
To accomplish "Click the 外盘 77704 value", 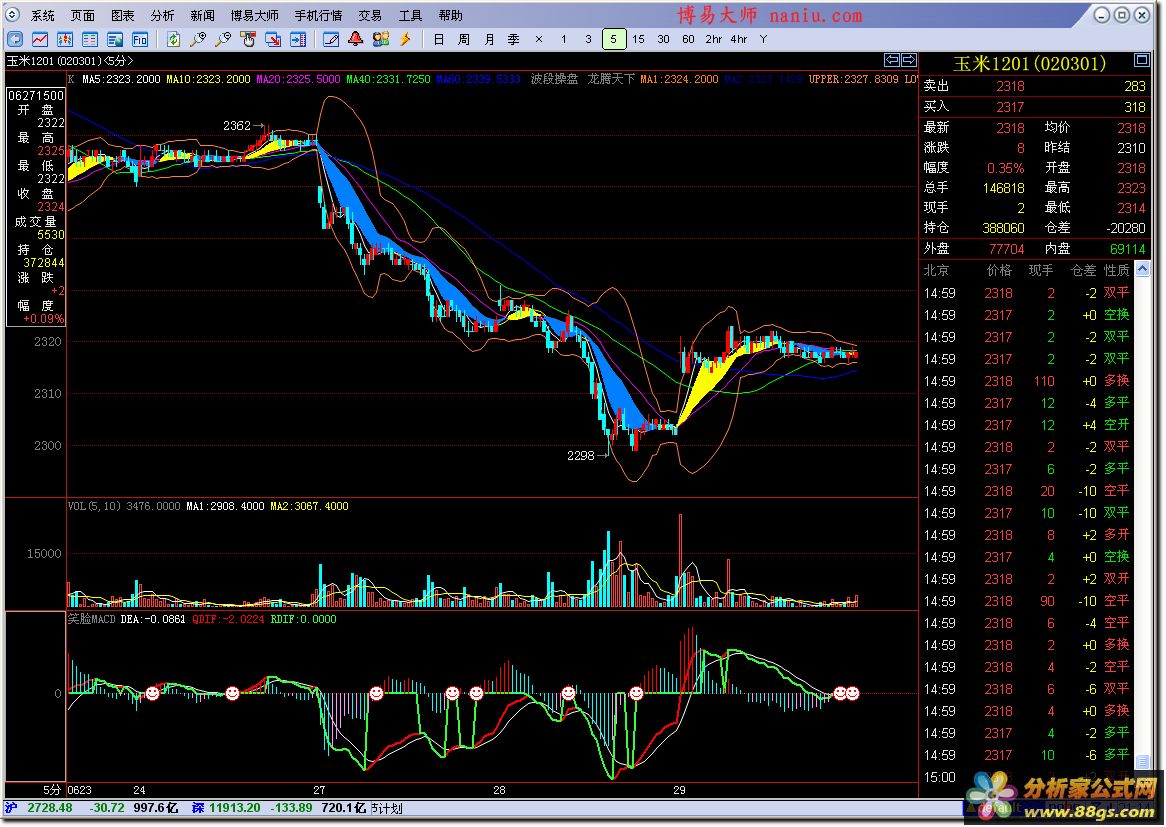I will [1007, 249].
